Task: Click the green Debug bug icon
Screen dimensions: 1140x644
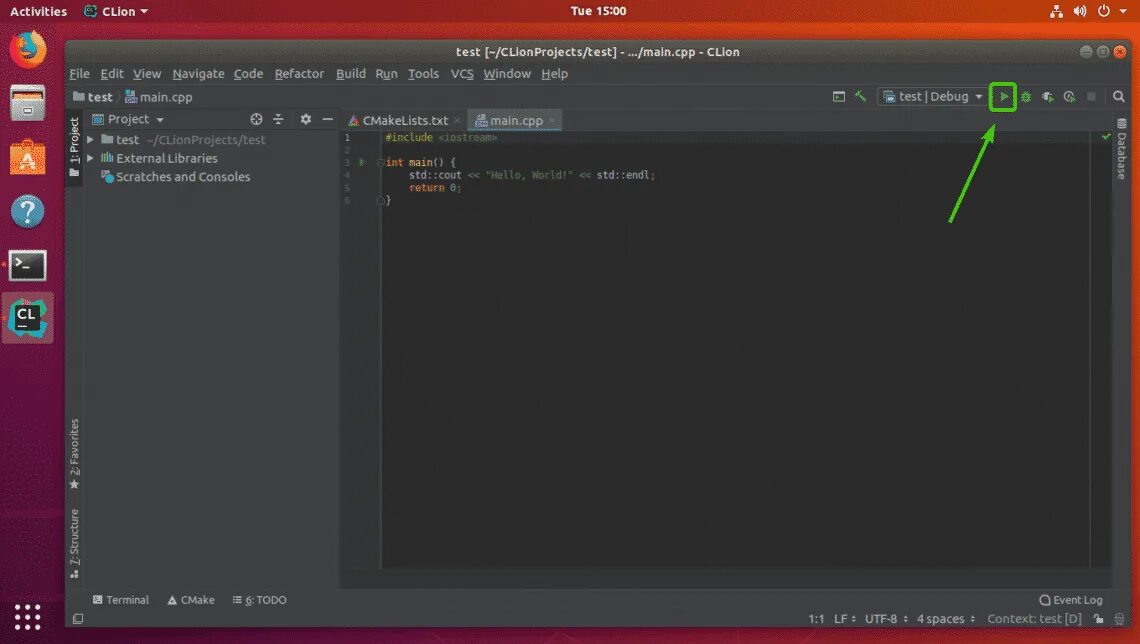Action: pyautogui.click(x=1026, y=97)
